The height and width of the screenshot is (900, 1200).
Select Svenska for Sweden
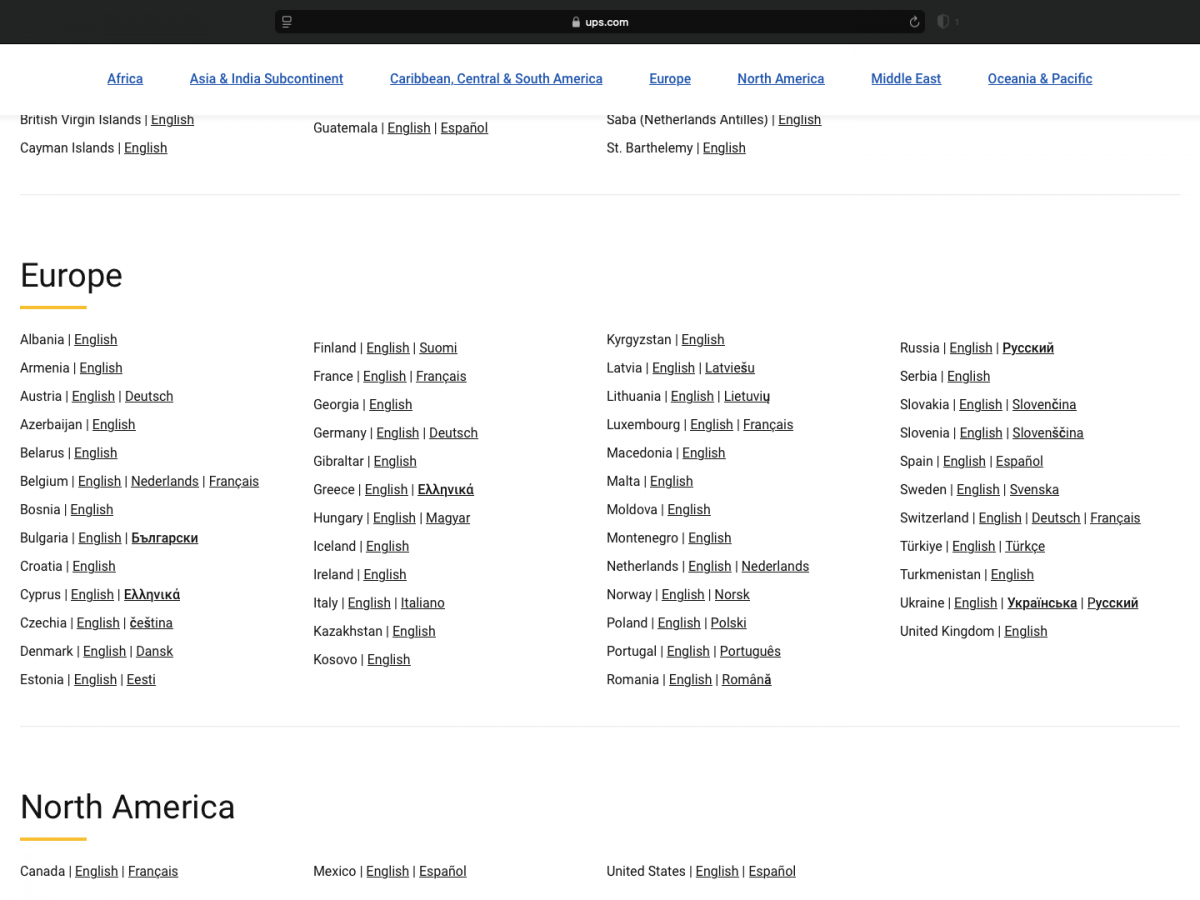tap(1034, 489)
